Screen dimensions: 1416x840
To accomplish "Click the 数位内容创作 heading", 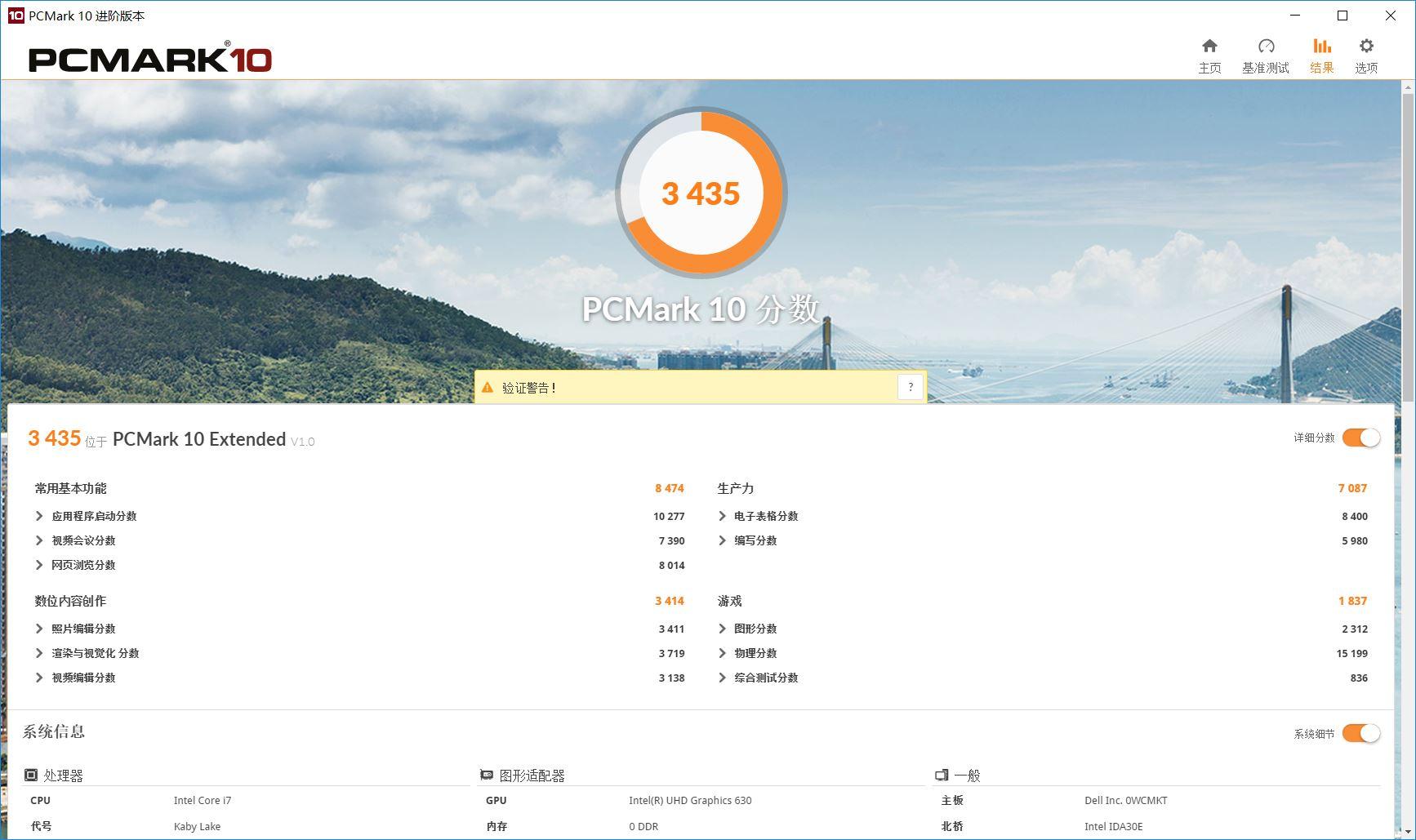I will click(x=70, y=601).
